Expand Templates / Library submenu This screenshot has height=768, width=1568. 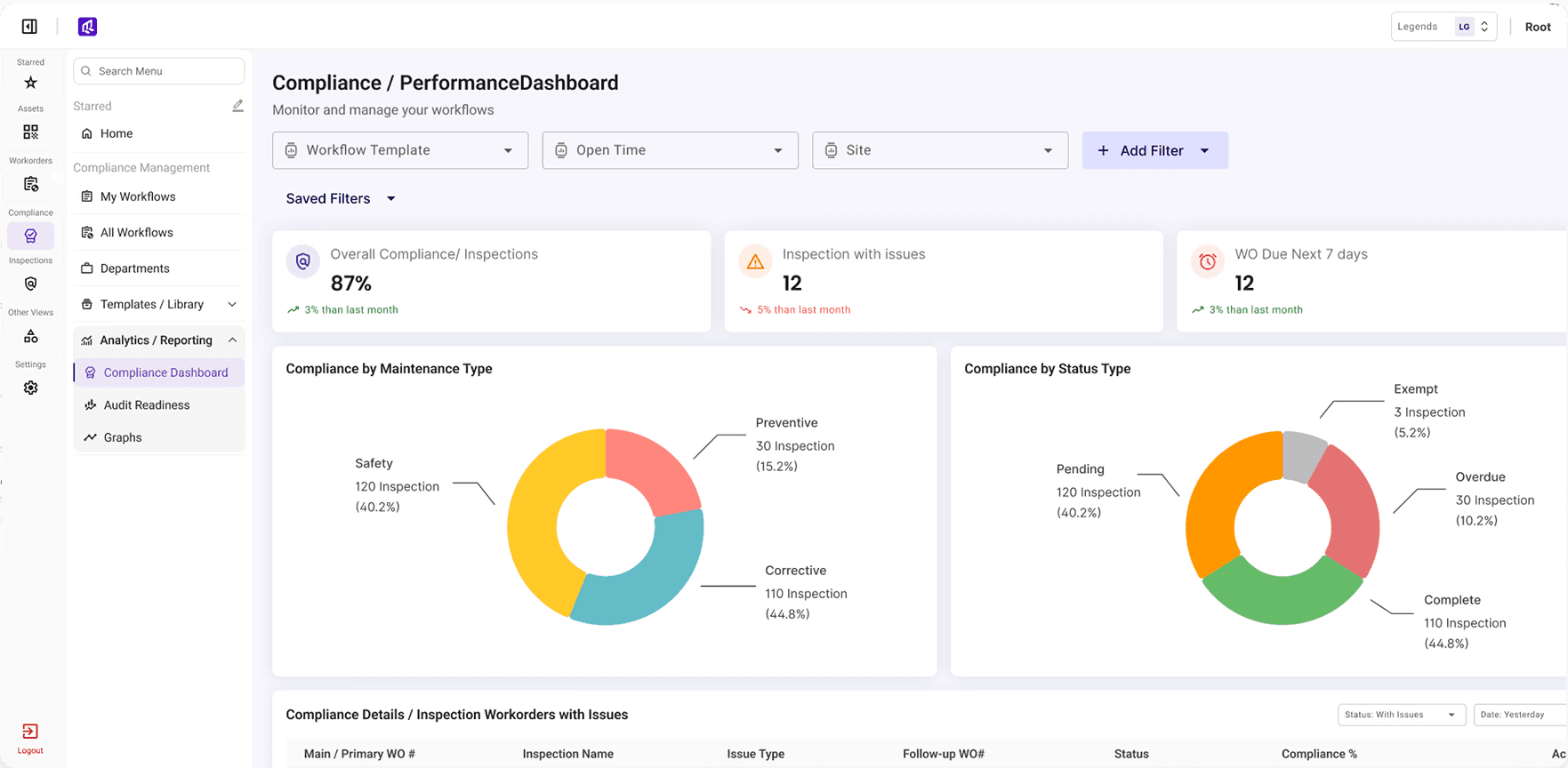[x=232, y=304]
